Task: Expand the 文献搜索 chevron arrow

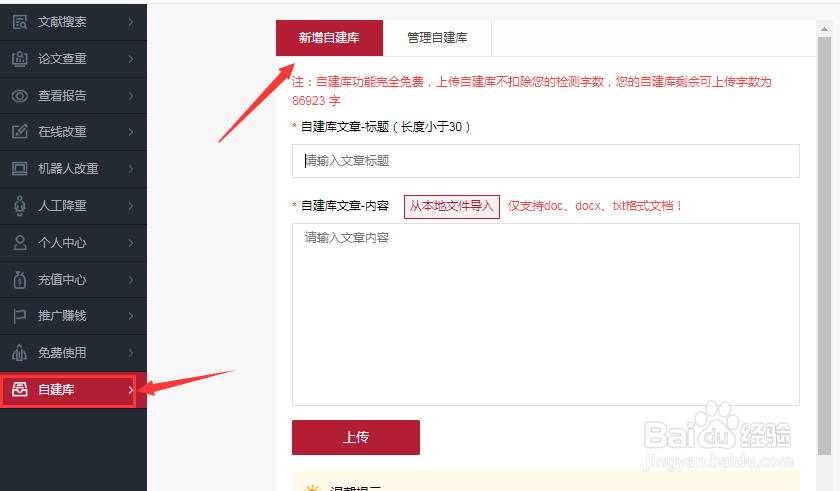Action: pyautogui.click(x=131, y=22)
